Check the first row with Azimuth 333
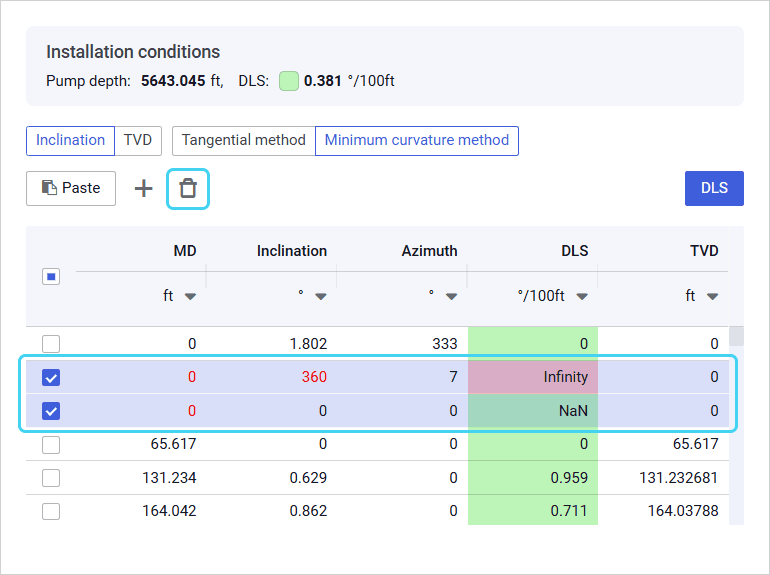Screen dimensions: 770x575 [51, 344]
